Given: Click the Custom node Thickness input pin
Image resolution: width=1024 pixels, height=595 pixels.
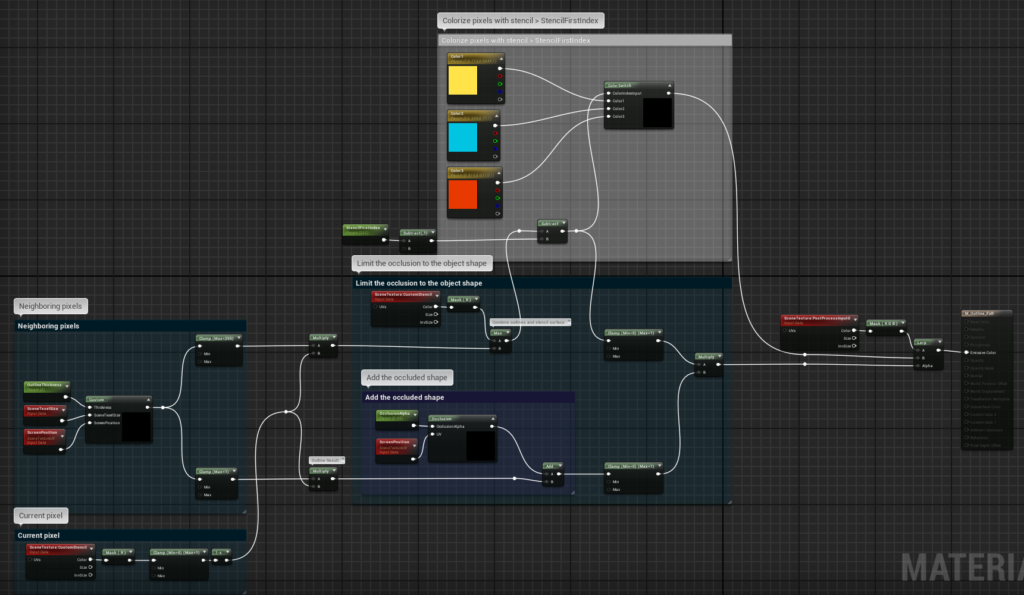Looking at the screenshot, I should coord(89,407).
